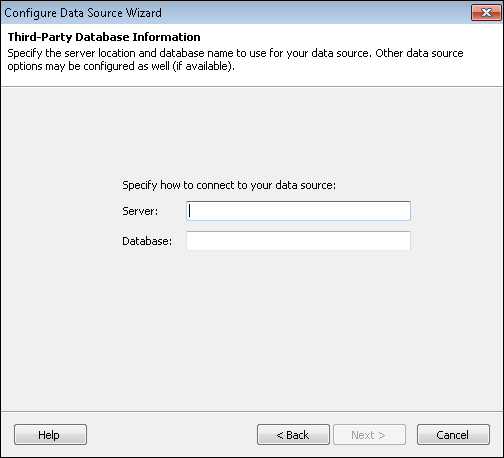Cancel the data source wizard
The height and width of the screenshot is (458, 504).
point(453,435)
